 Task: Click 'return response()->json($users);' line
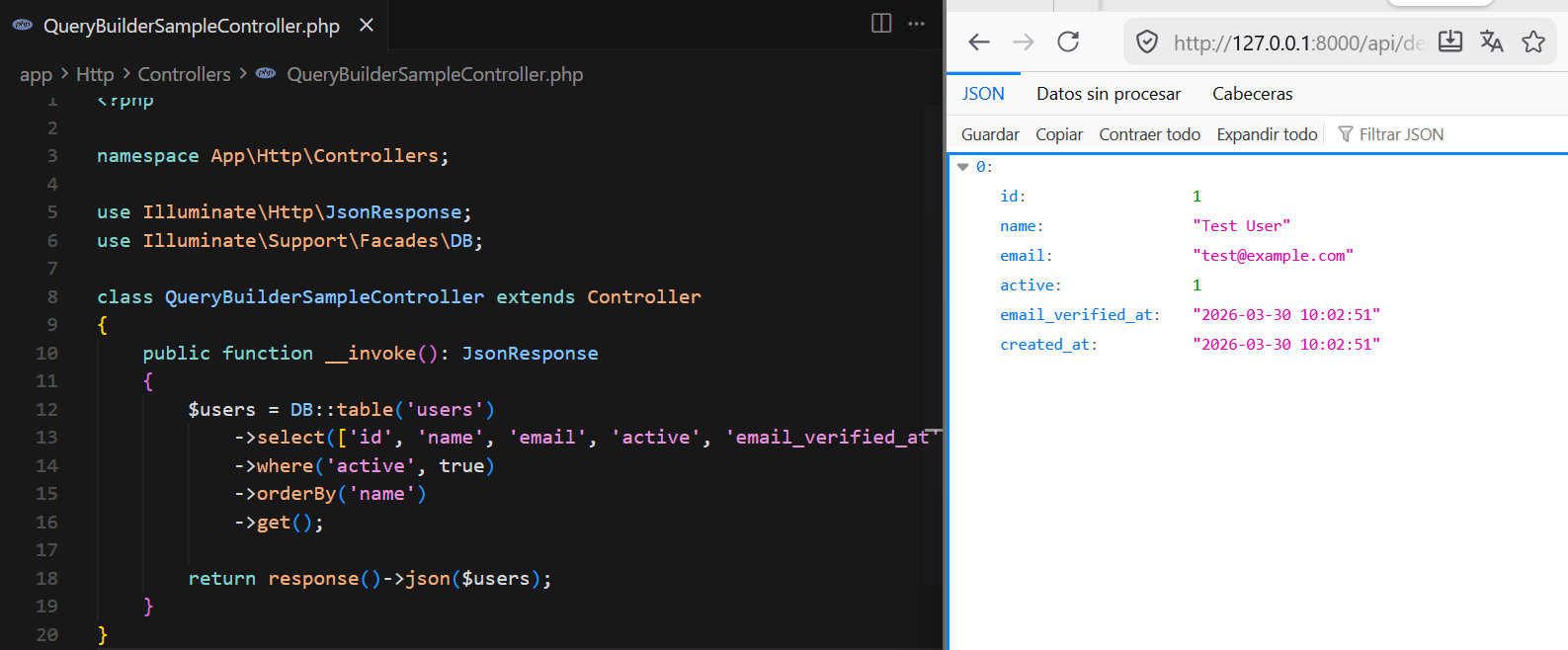coord(370,579)
